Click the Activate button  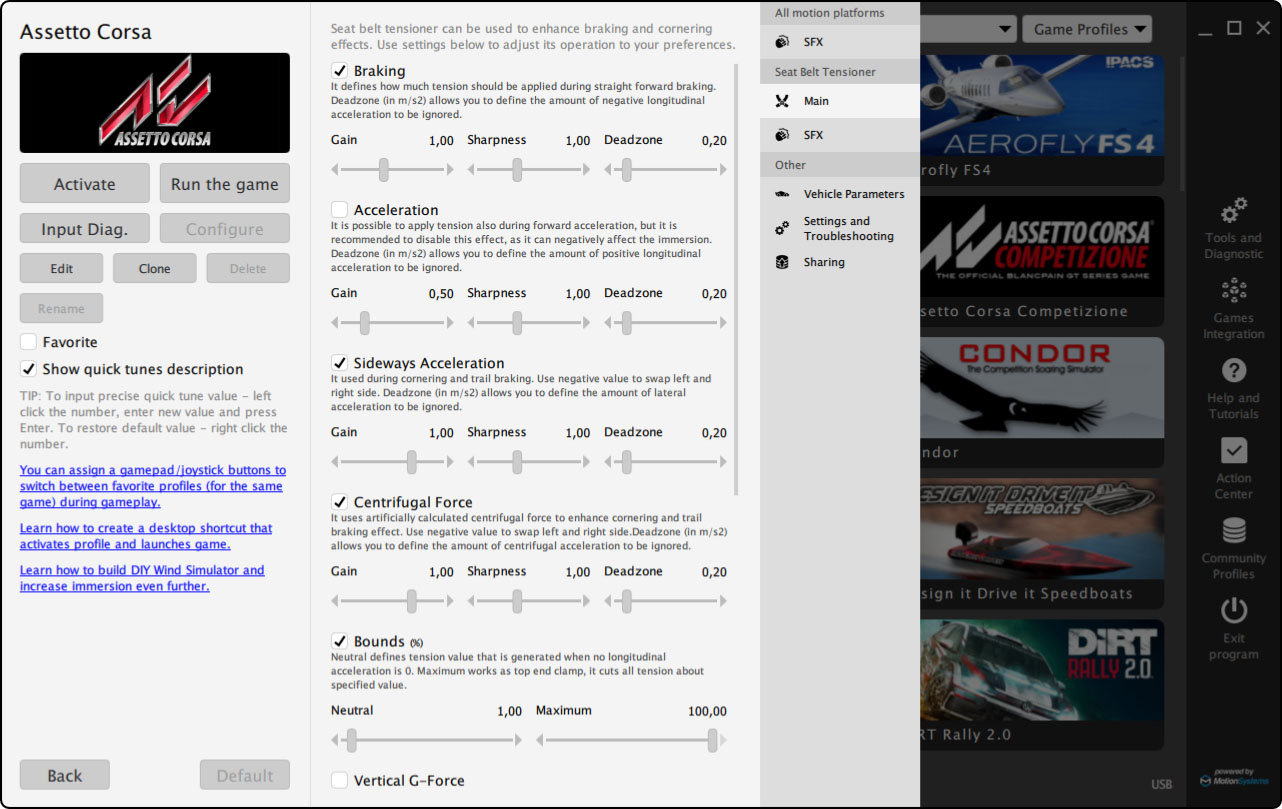tap(85, 183)
